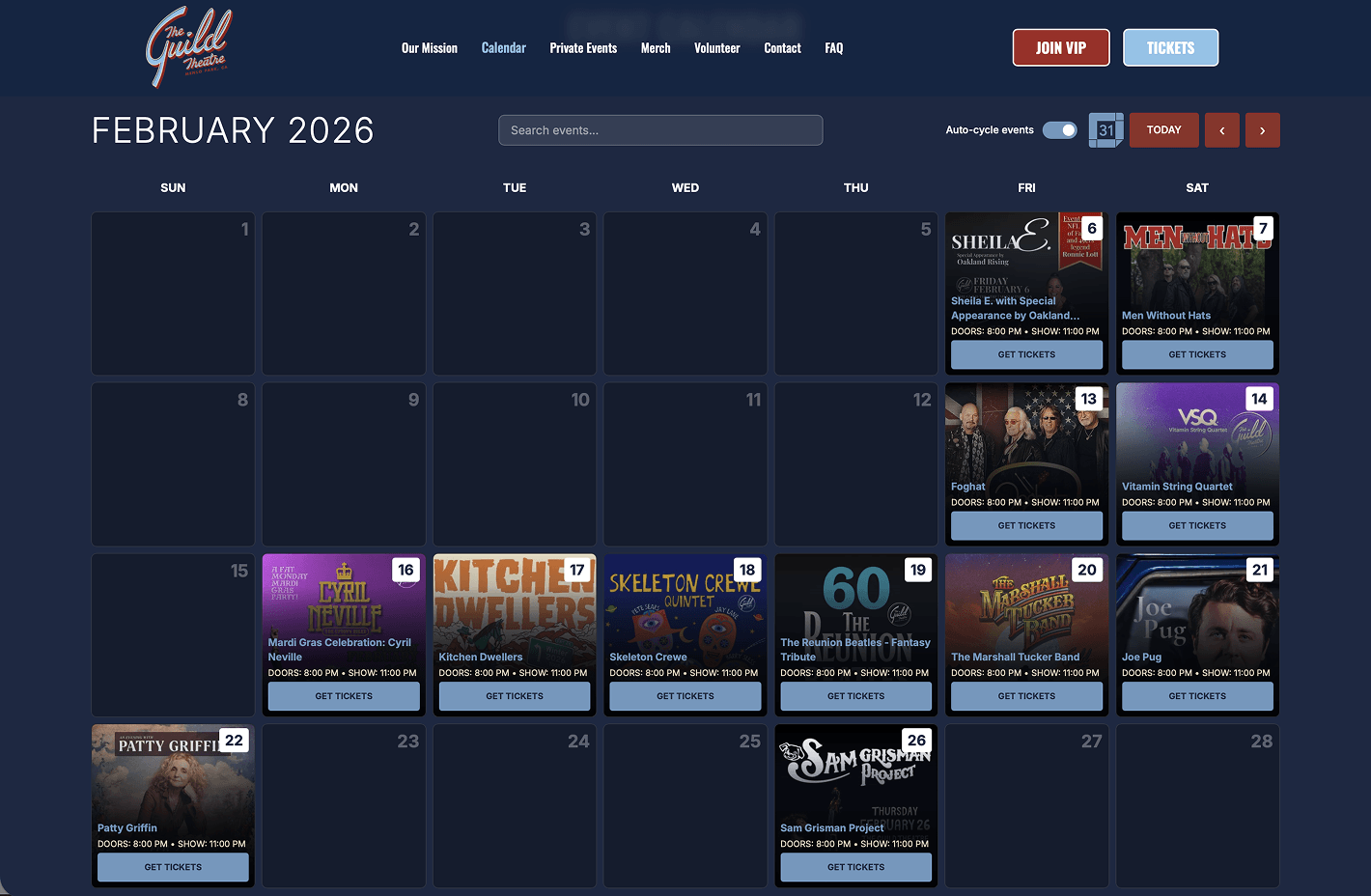Image resolution: width=1371 pixels, height=896 pixels.
Task: Click the date badge 14
Action: 1259,399
